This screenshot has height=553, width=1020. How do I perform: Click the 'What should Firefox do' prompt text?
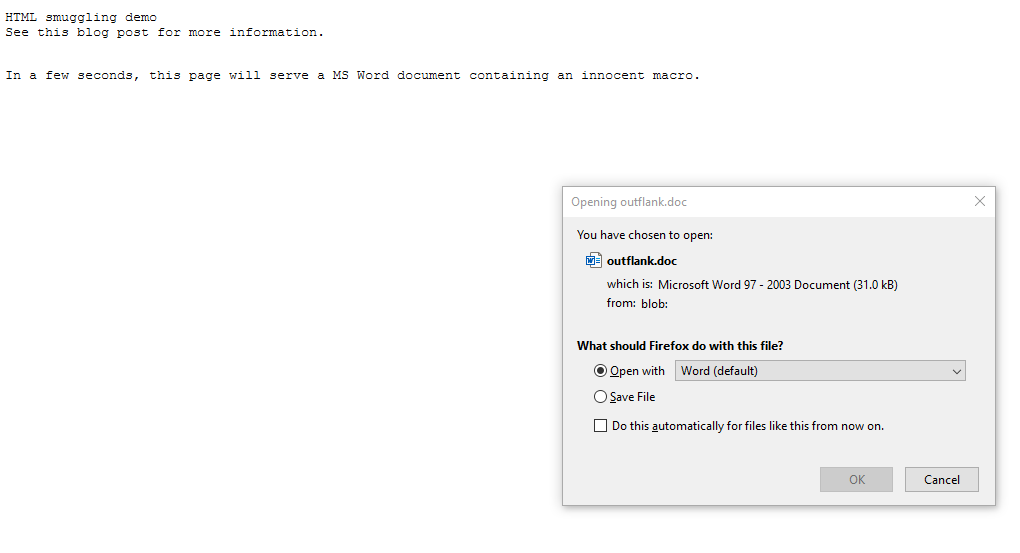click(680, 346)
